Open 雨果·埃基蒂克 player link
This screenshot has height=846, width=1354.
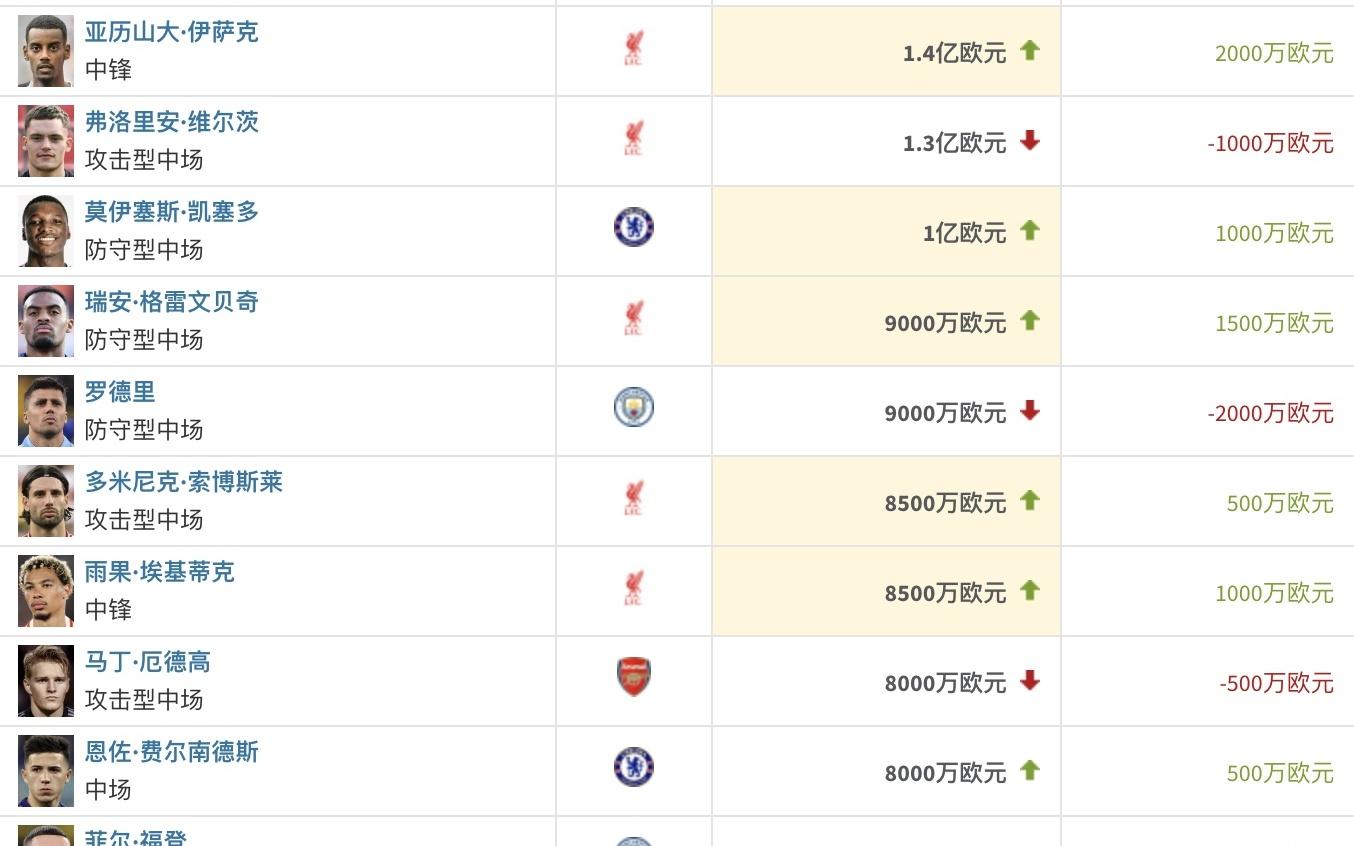pos(159,572)
